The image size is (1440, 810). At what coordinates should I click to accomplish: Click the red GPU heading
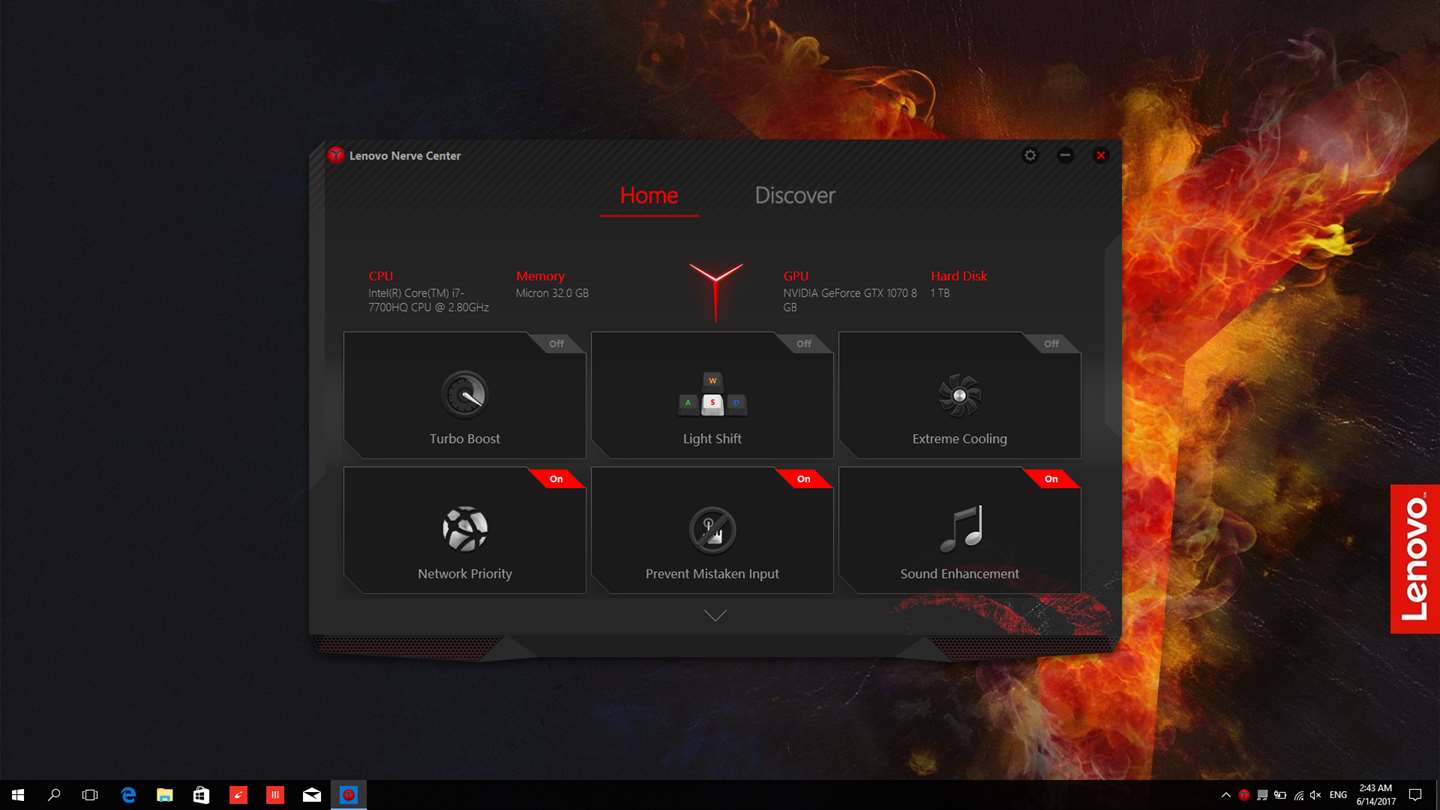(796, 276)
